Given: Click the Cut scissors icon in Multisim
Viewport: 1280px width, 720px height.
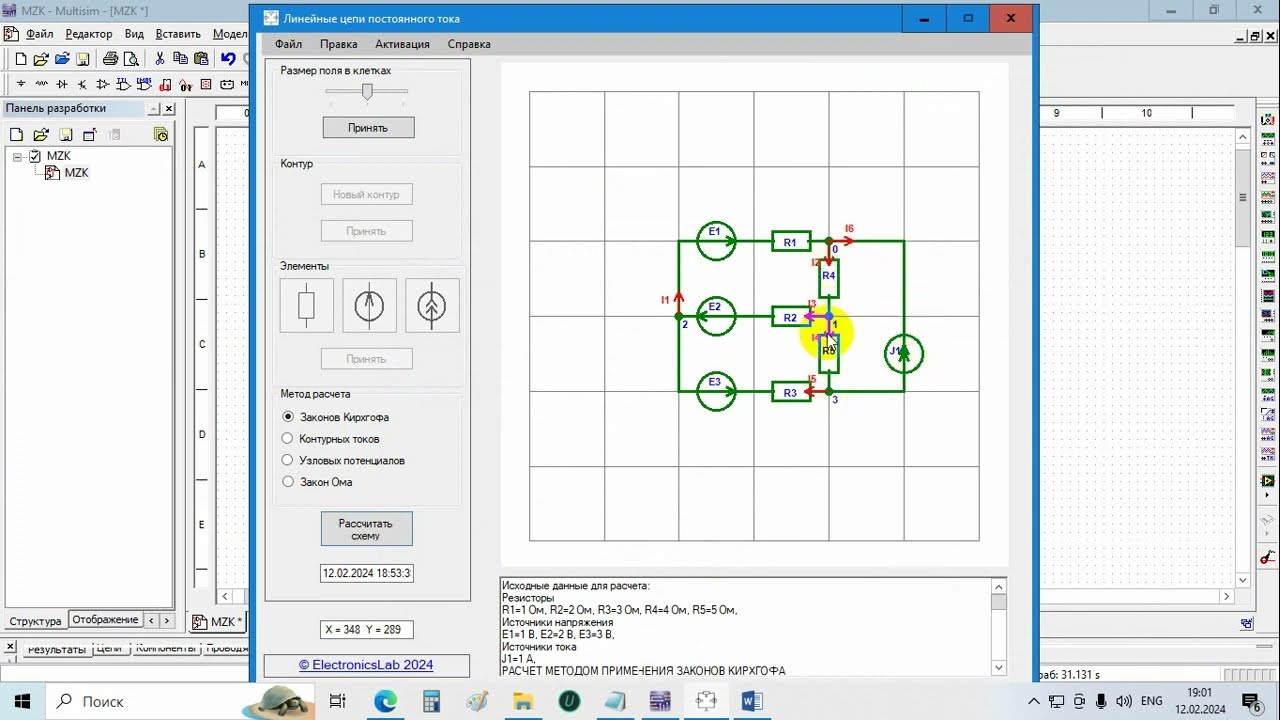Looking at the screenshot, I should point(159,59).
